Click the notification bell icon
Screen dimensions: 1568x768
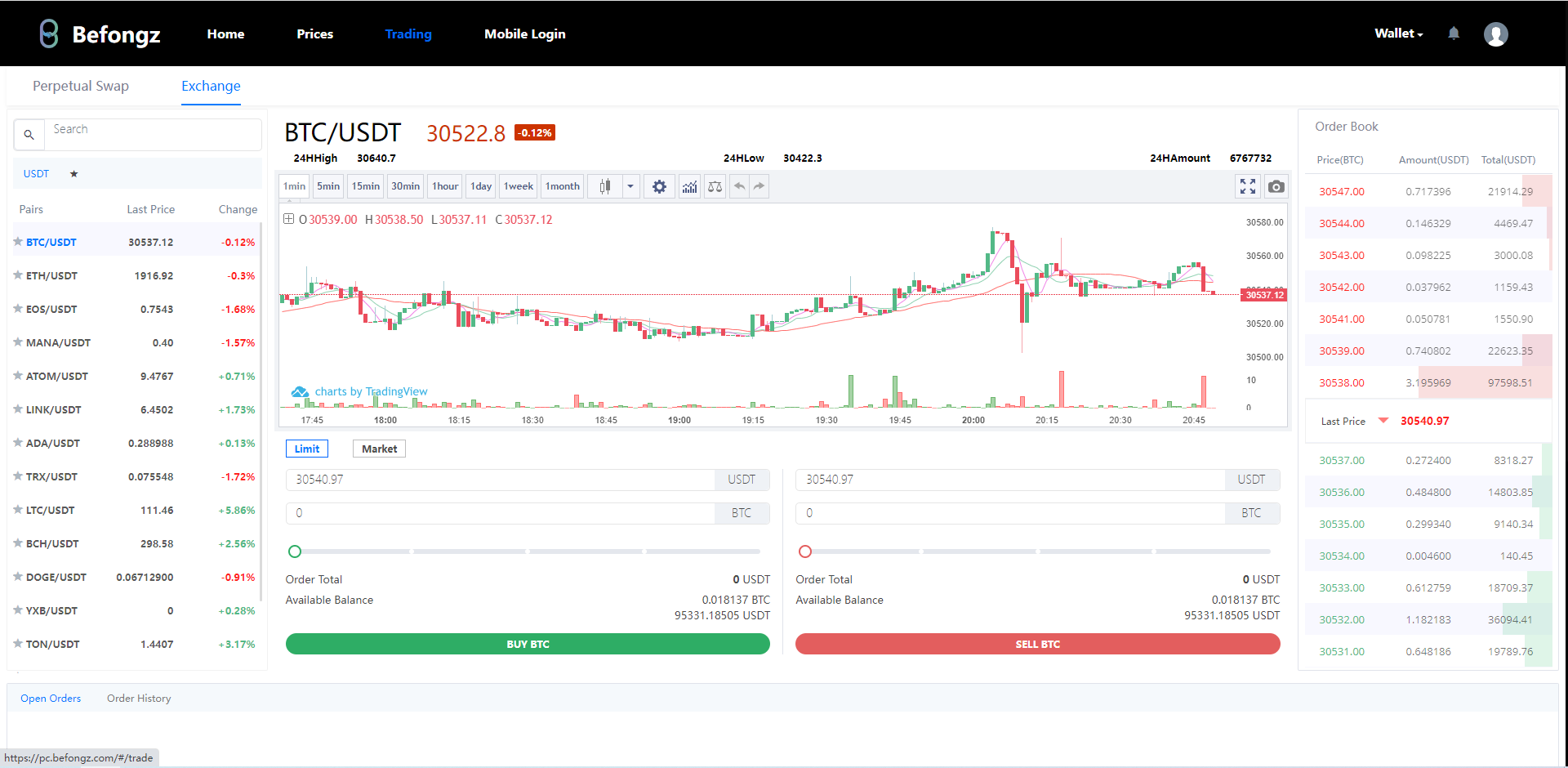[x=1454, y=33]
